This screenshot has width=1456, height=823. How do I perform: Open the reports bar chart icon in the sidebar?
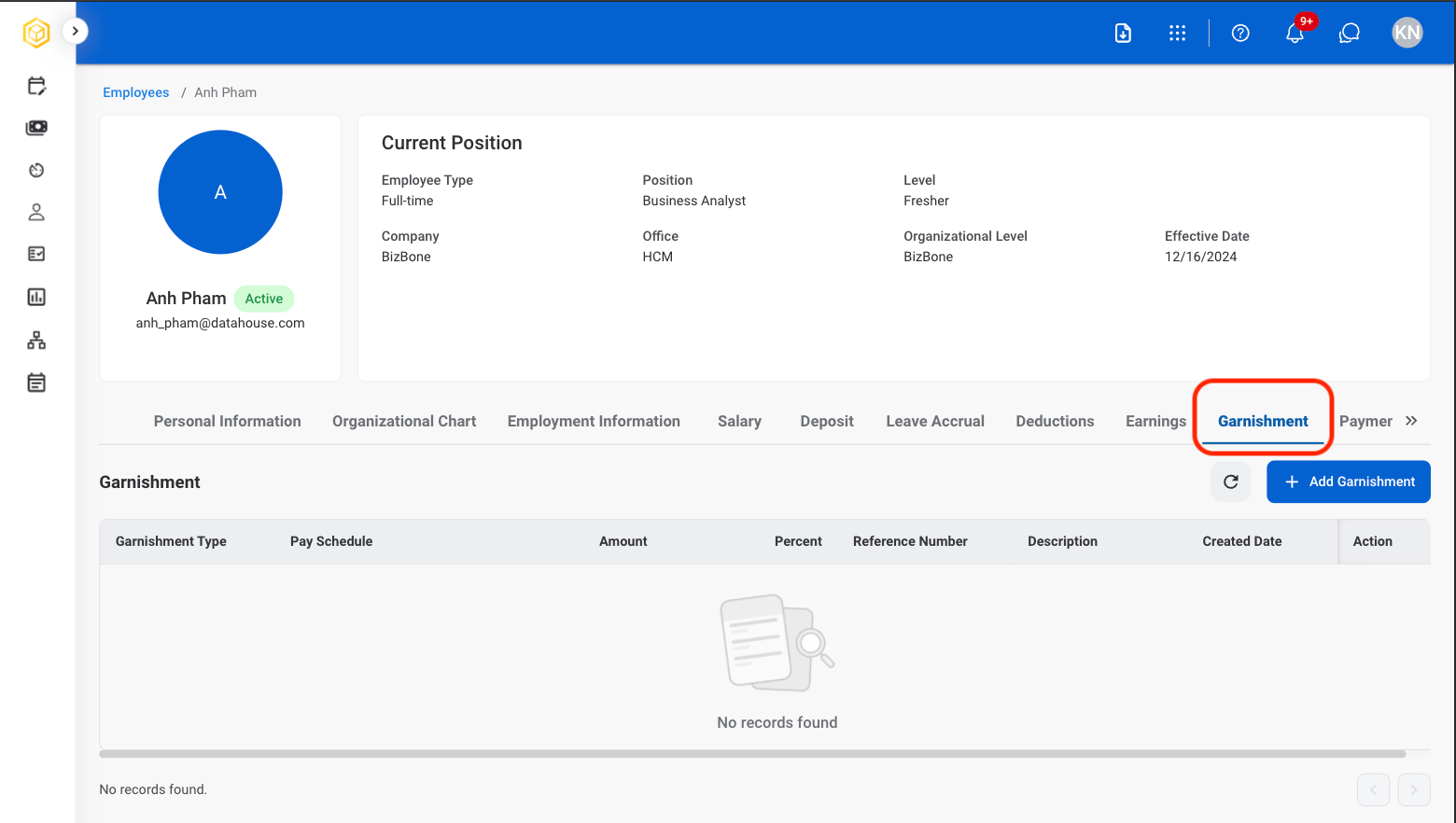(36, 297)
